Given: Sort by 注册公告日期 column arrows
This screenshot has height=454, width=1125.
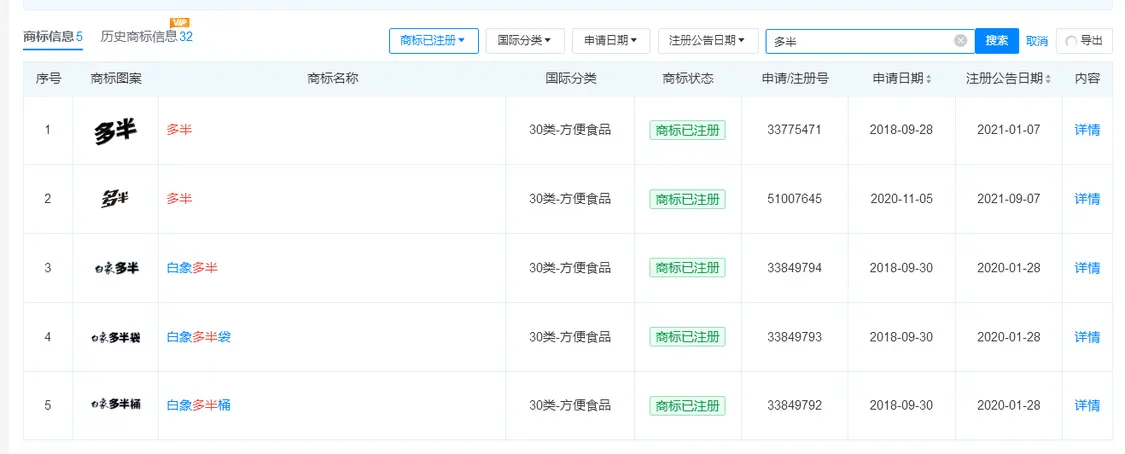Looking at the screenshot, I should pyautogui.click(x=1048, y=79).
